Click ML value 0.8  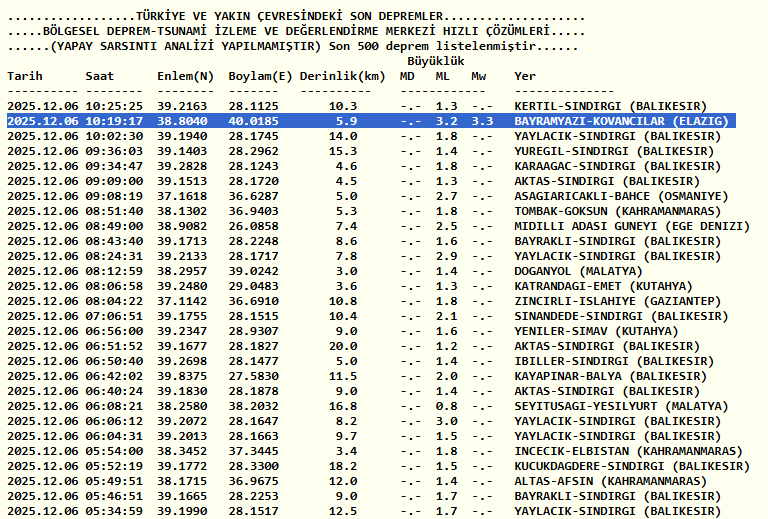pos(447,406)
